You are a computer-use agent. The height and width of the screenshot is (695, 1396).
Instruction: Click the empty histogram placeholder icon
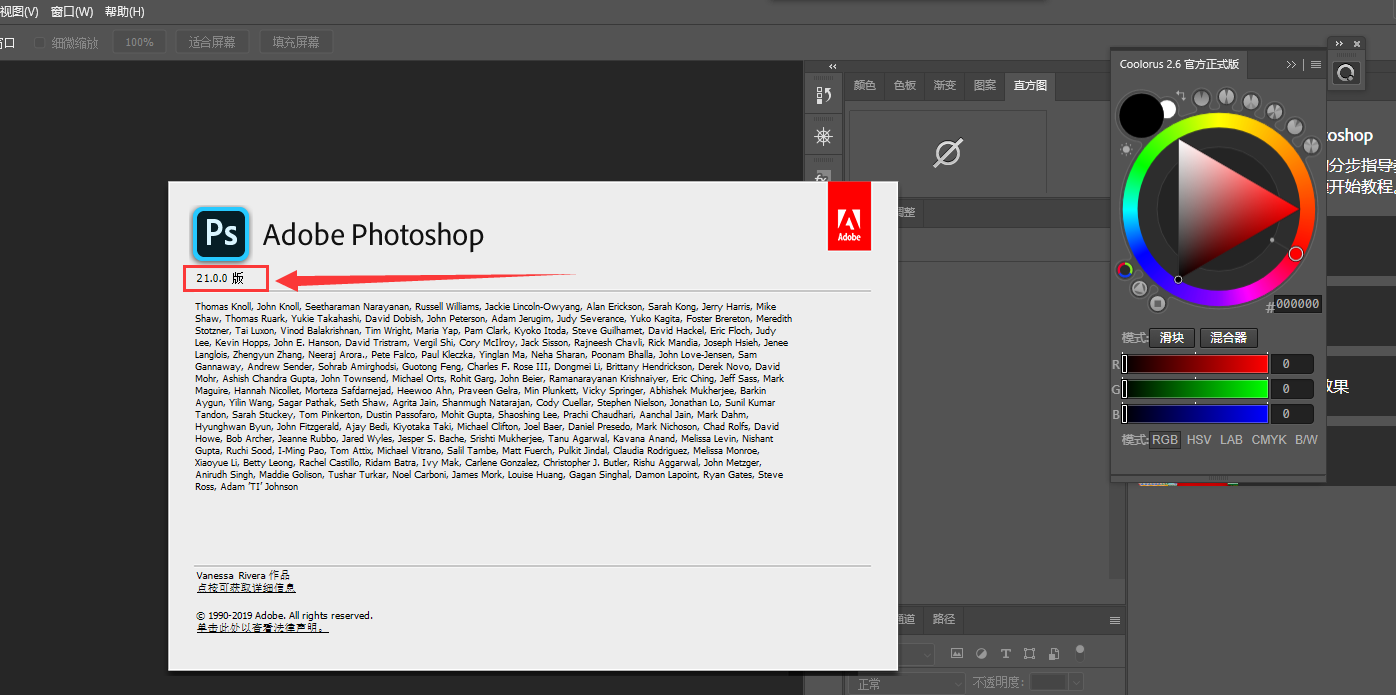click(x=947, y=152)
